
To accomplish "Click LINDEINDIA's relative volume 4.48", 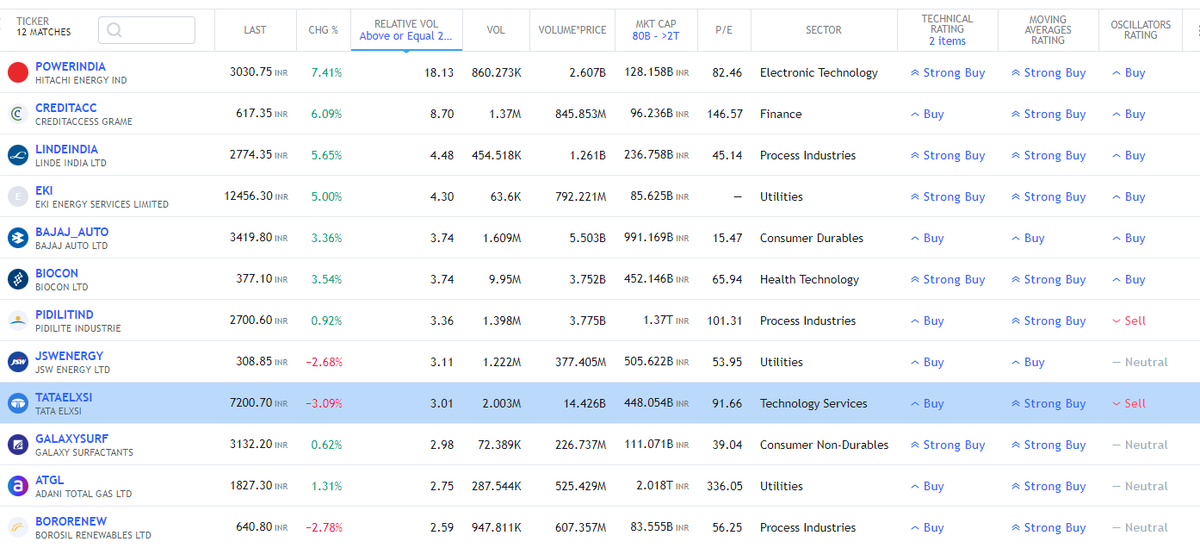I will click(441, 155).
